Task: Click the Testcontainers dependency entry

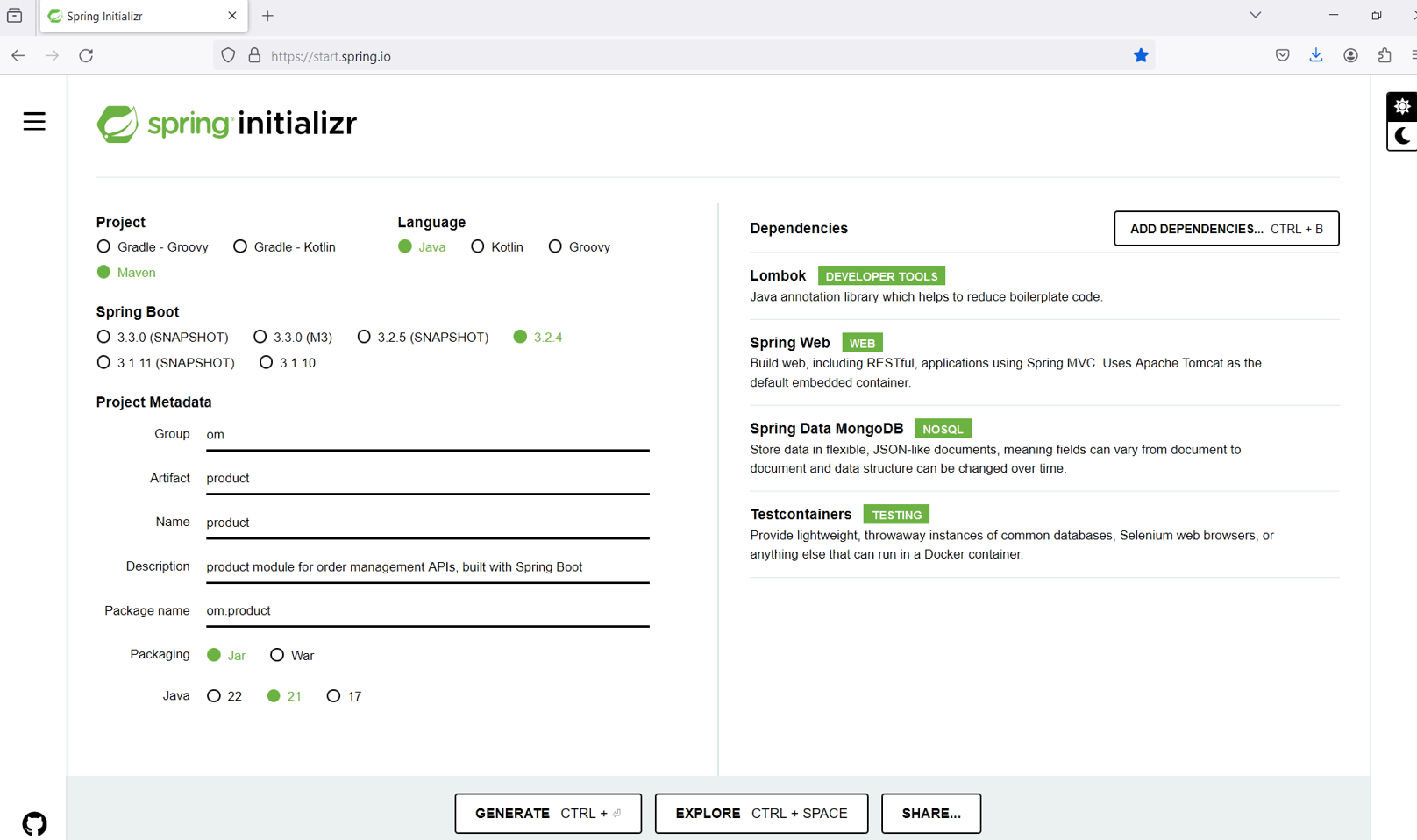Action: point(1044,535)
